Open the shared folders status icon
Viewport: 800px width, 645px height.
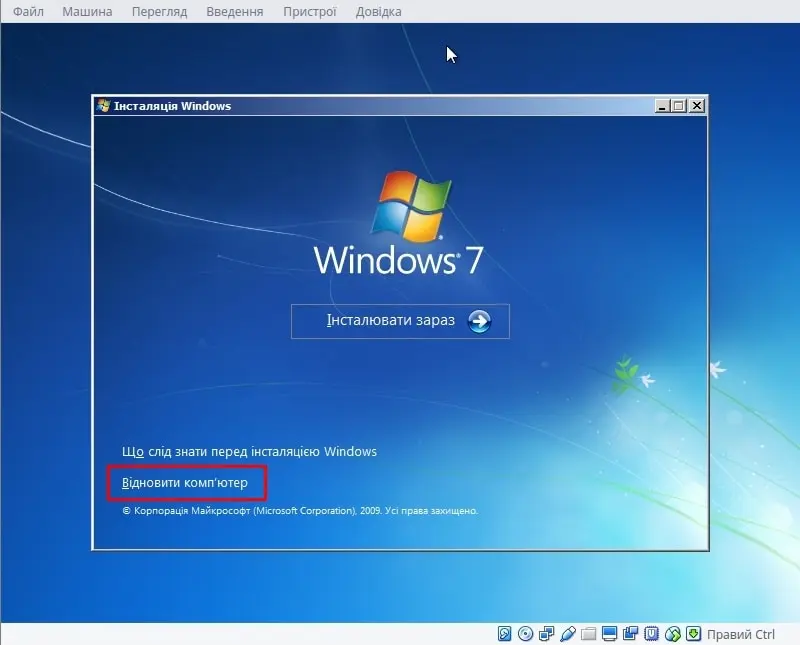(588, 634)
